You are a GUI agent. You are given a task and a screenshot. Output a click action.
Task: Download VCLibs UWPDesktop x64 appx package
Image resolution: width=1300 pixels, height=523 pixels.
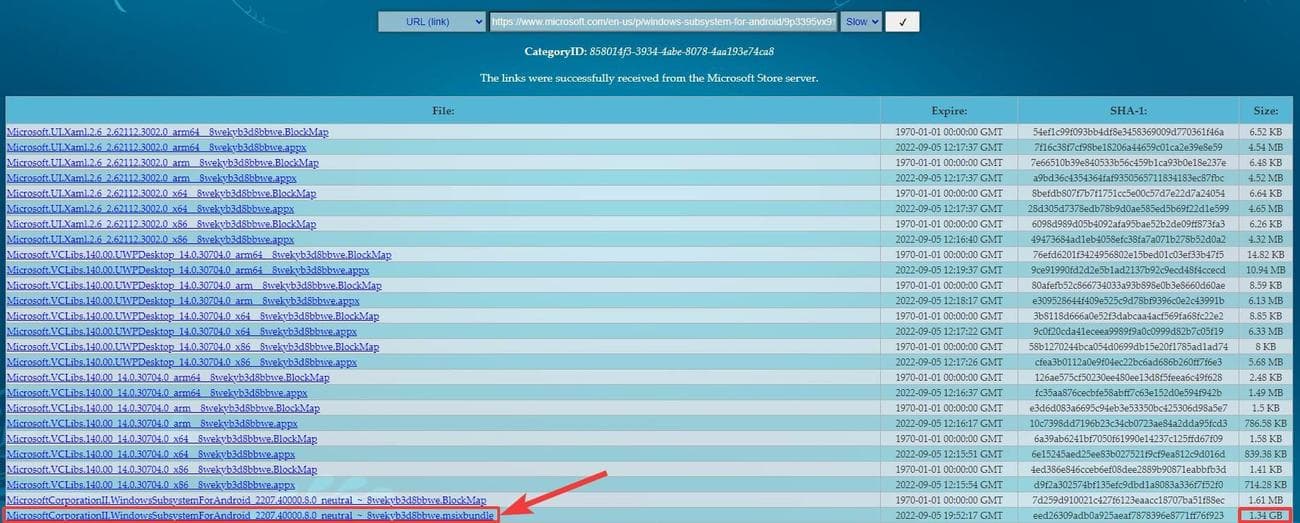[181, 331]
